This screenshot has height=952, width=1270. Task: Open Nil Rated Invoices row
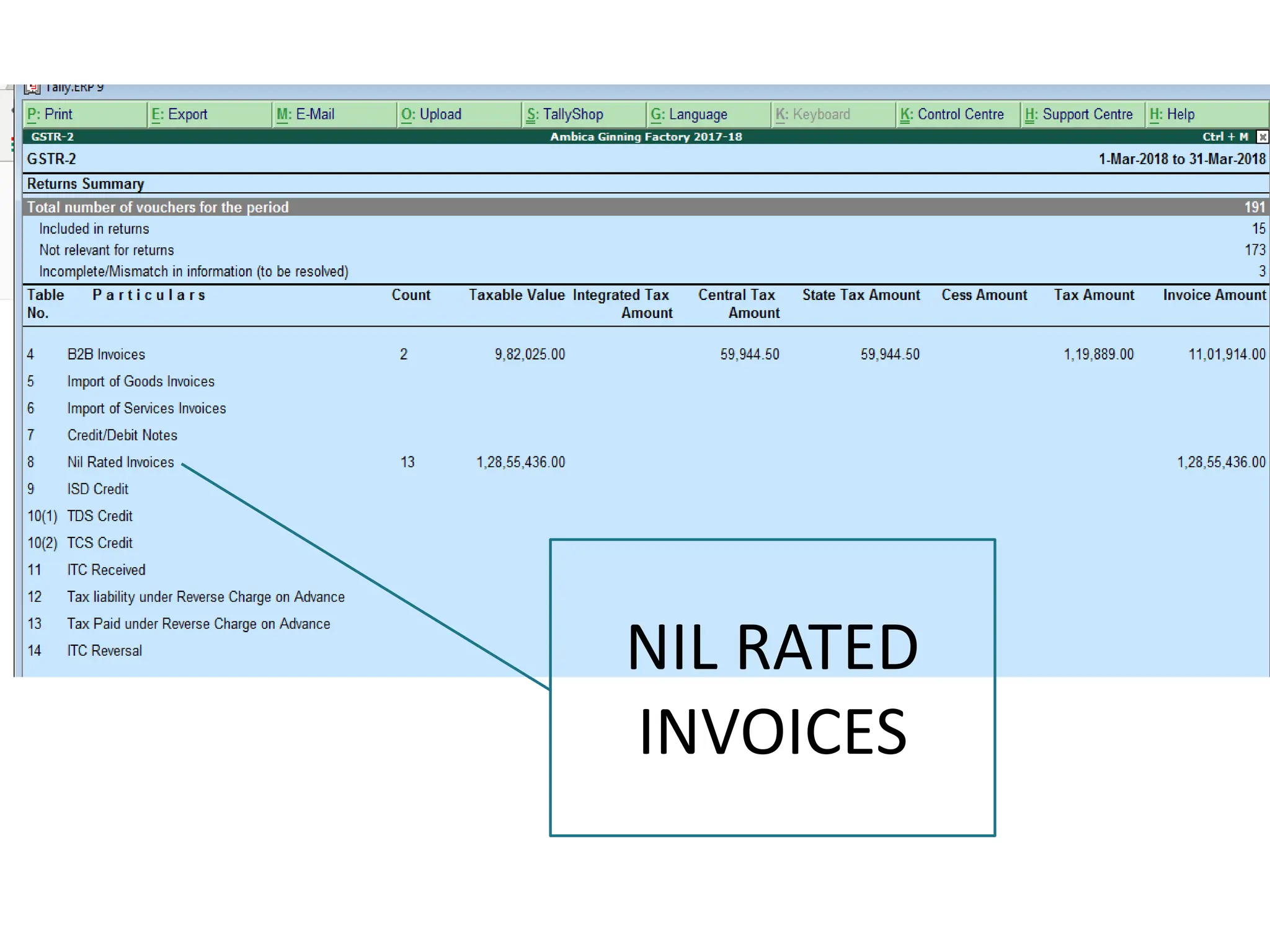[x=646, y=462]
